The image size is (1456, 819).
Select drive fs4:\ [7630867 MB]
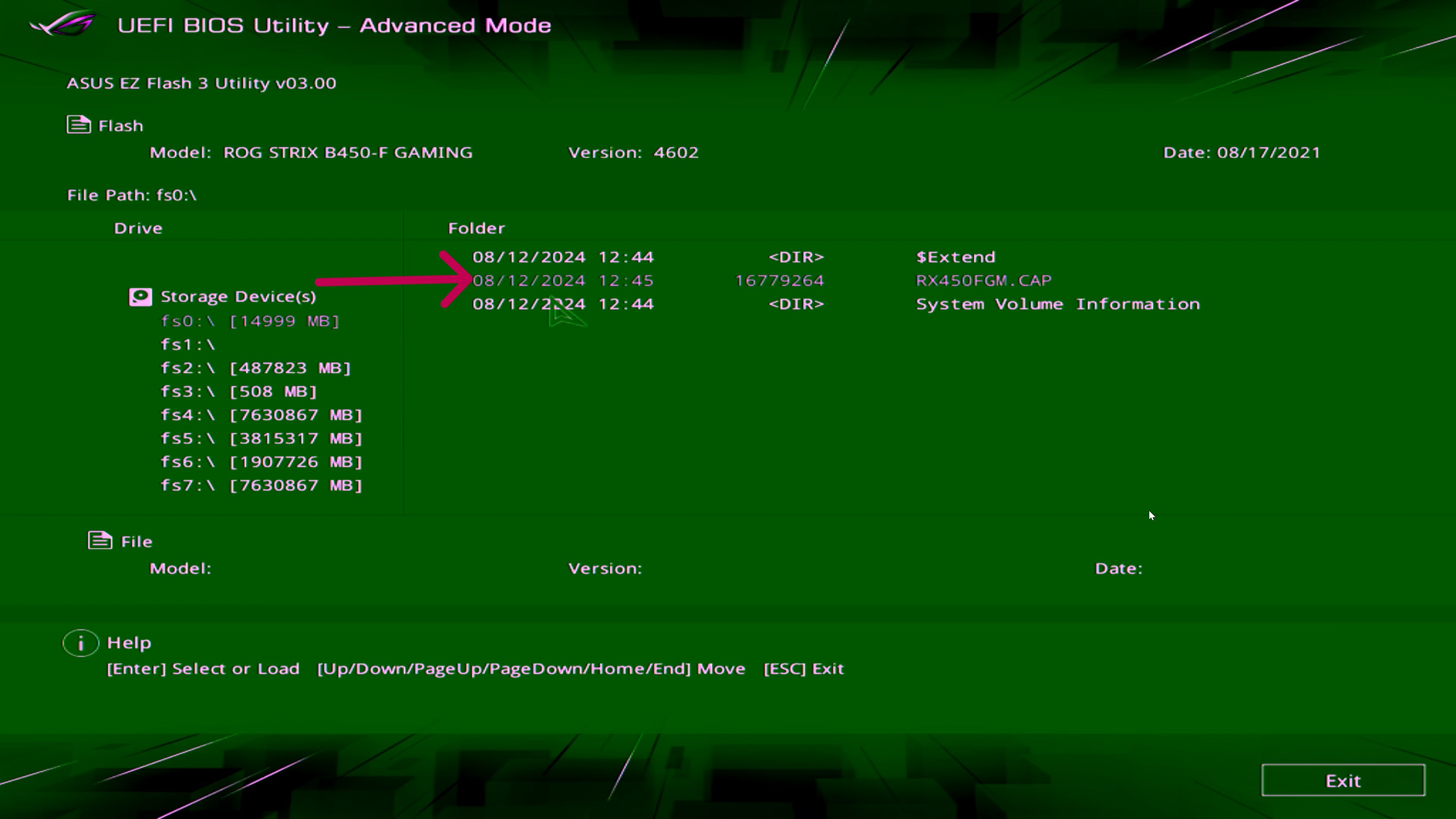pyautogui.click(x=261, y=415)
